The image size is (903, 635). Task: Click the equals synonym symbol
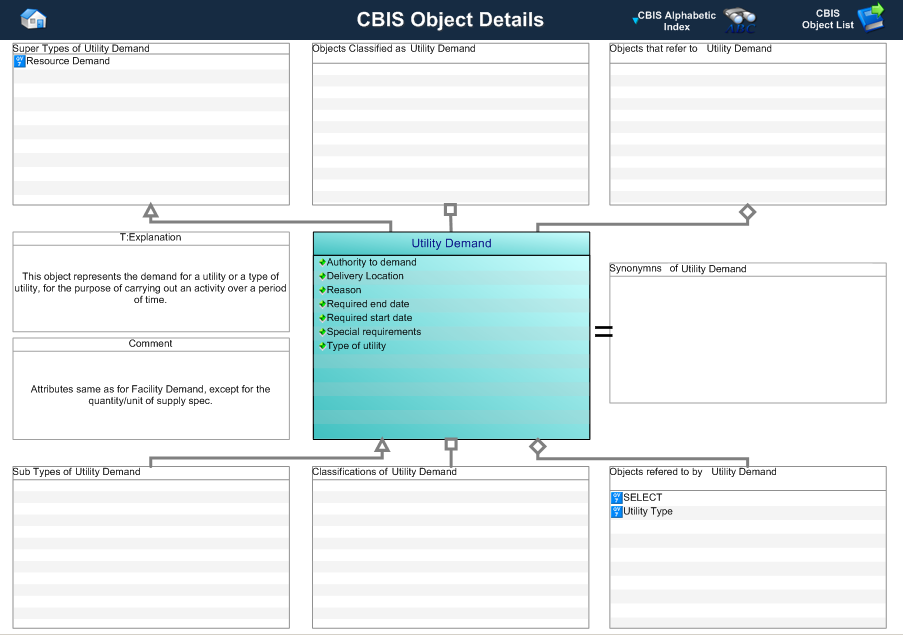604,331
